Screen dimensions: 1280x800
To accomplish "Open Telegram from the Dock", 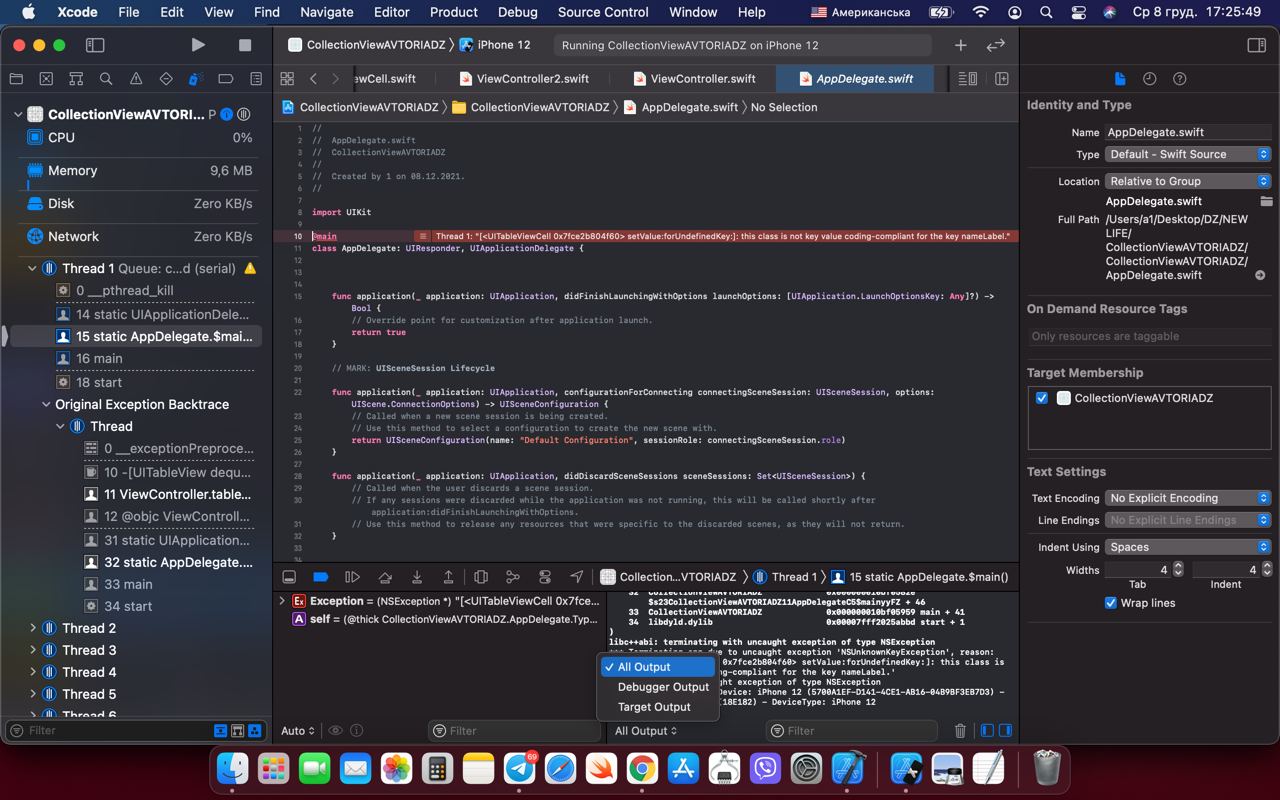I will (x=520, y=768).
